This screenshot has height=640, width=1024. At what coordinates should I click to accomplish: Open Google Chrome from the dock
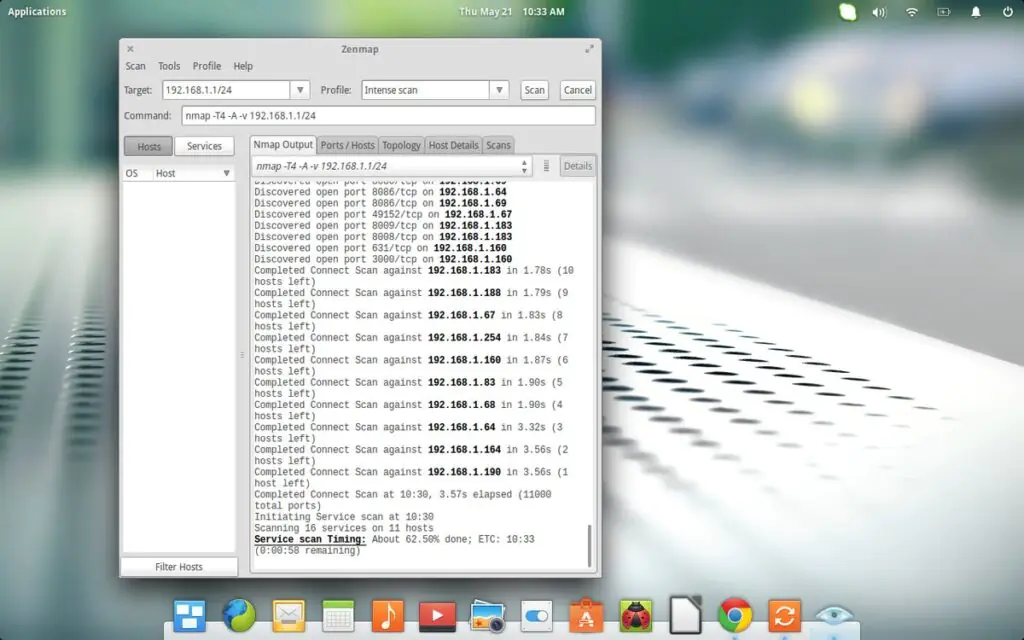(735, 615)
